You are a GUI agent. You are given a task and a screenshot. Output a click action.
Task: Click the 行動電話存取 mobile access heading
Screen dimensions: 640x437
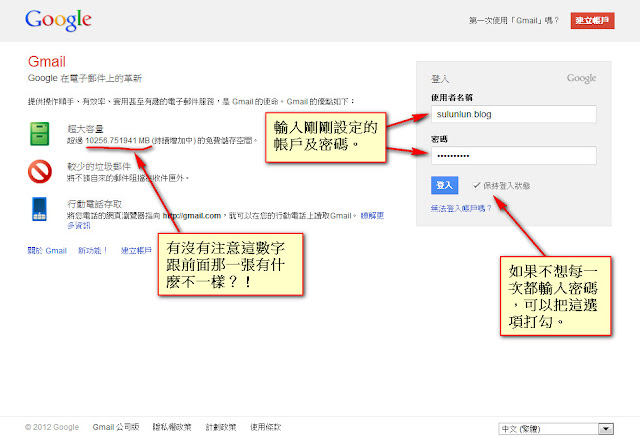[x=95, y=204]
